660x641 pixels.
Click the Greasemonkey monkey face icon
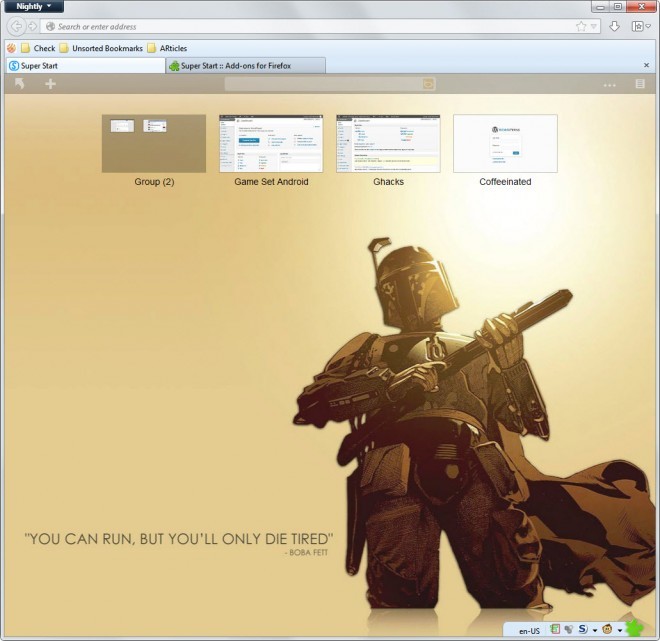pyautogui.click(x=607, y=630)
